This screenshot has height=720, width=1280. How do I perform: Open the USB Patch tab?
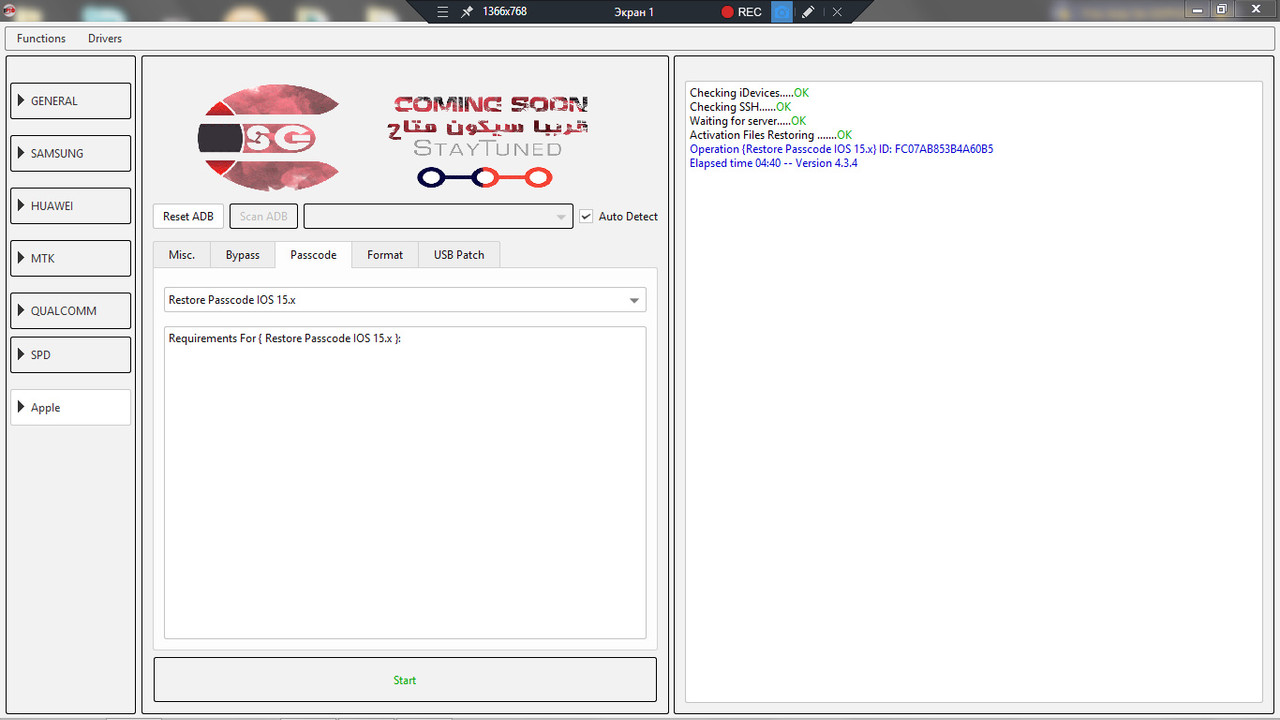459,255
